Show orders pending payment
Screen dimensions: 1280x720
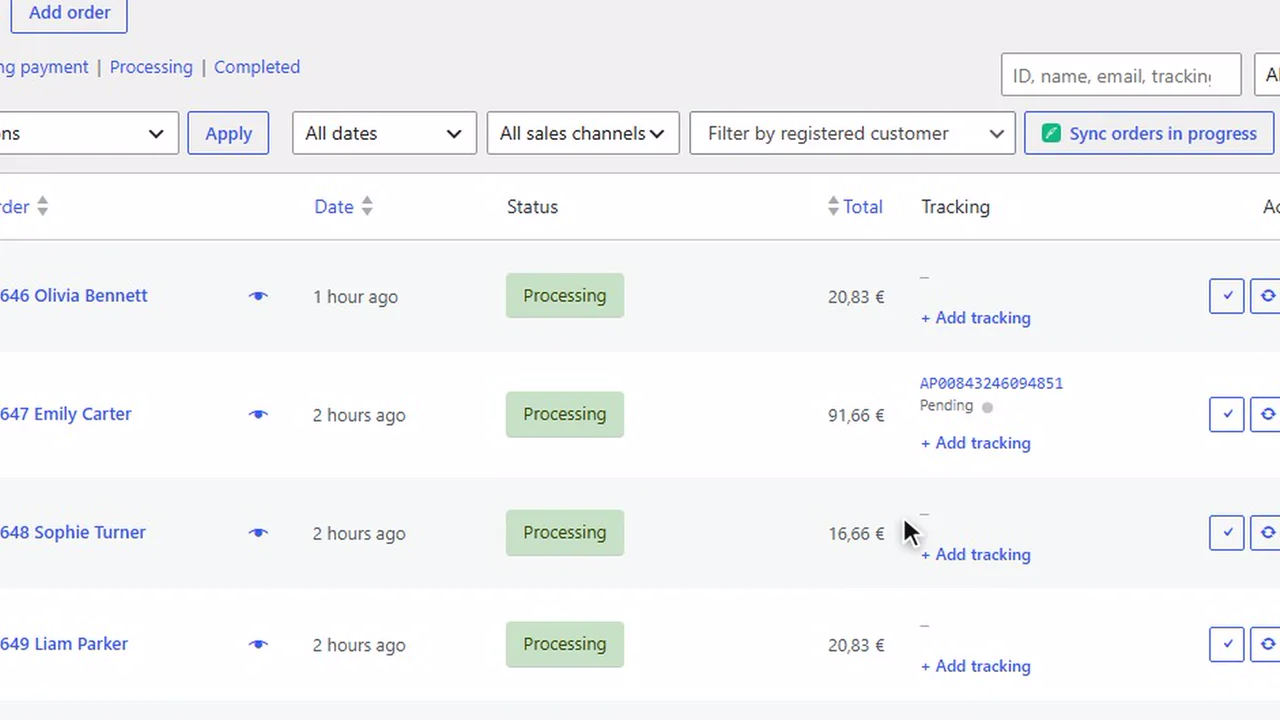44,67
